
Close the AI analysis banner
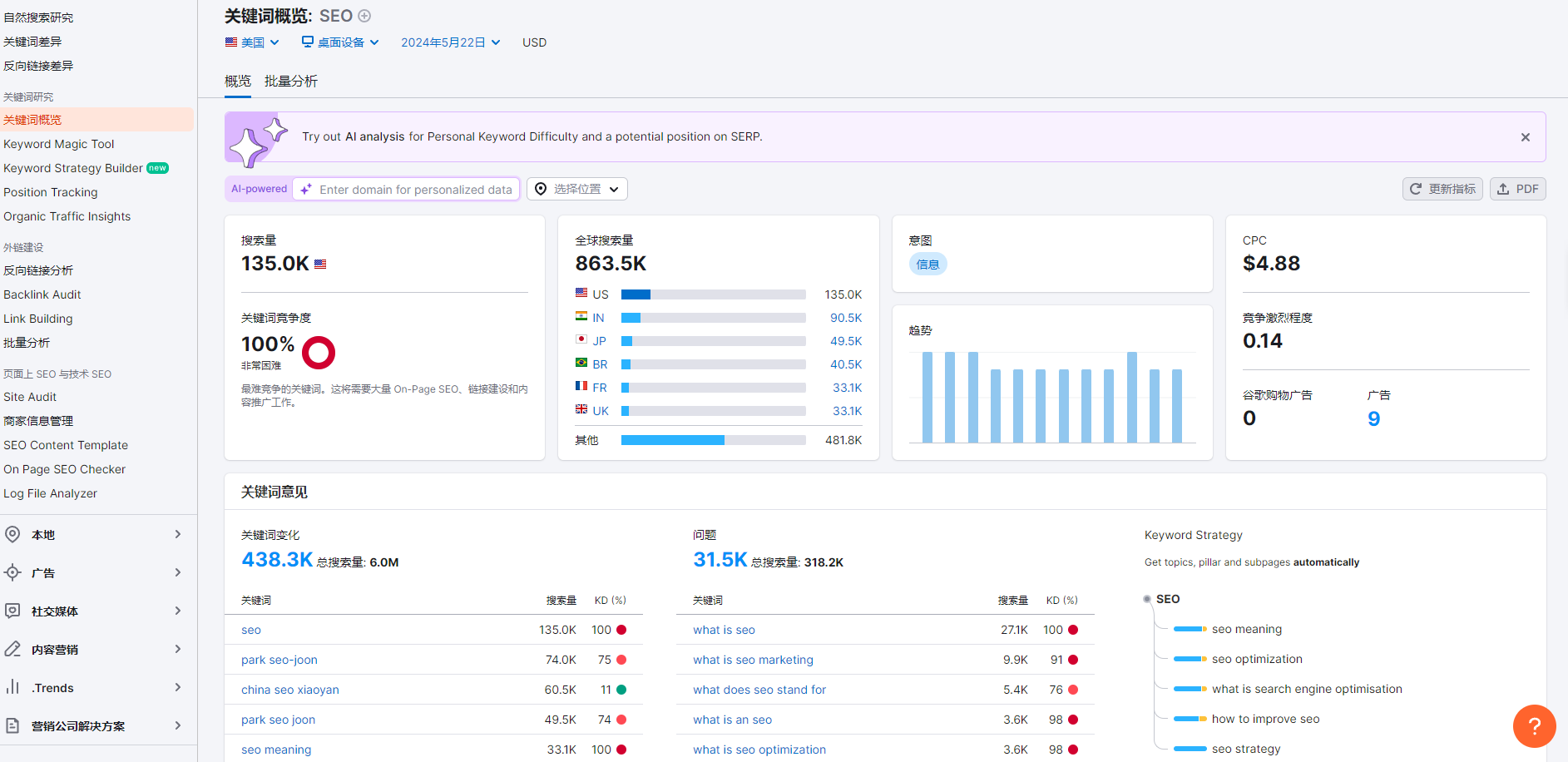point(1526,137)
